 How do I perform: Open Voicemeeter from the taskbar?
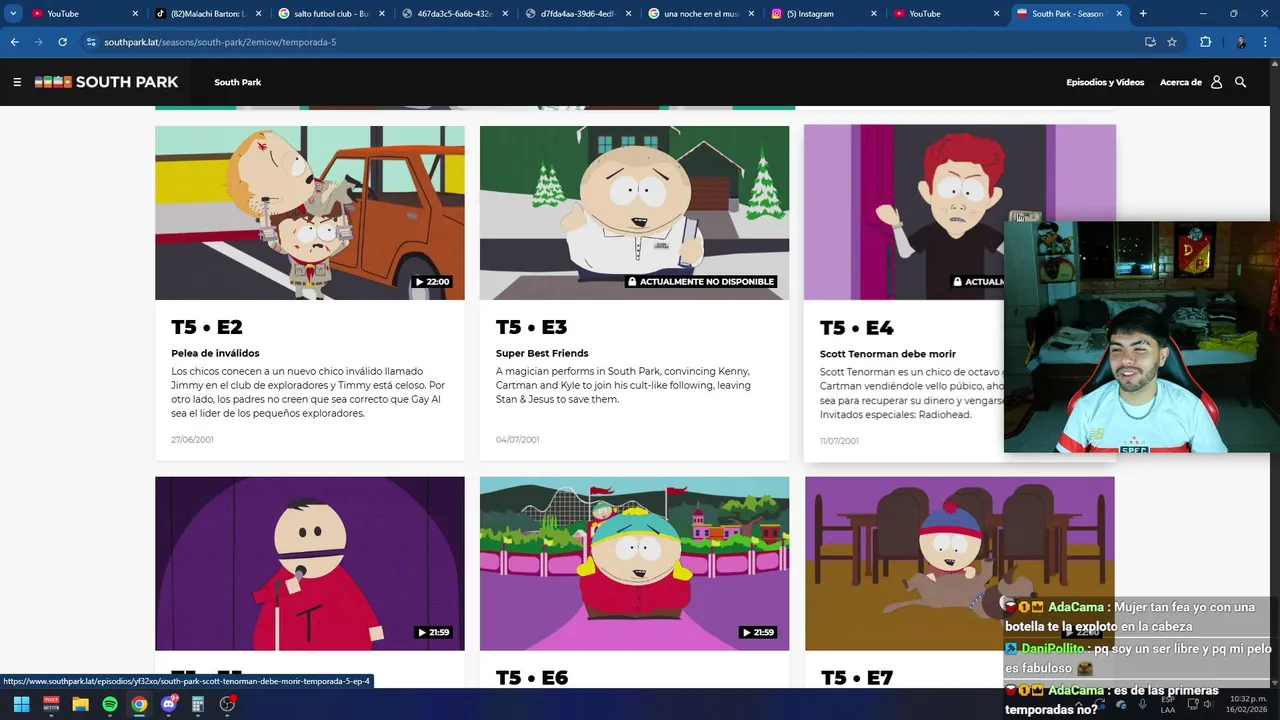[51, 704]
